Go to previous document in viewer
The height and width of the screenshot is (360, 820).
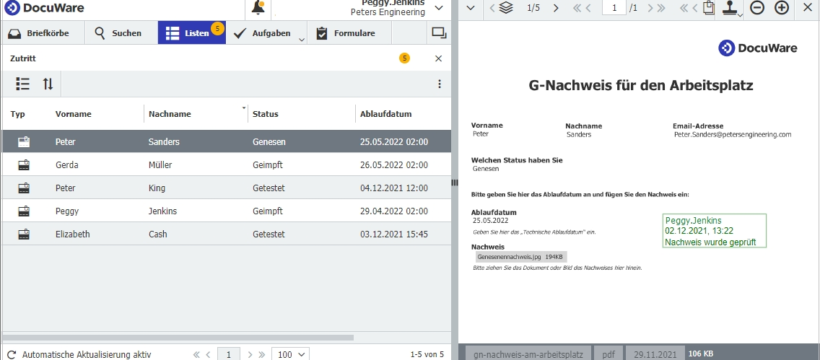(x=492, y=8)
